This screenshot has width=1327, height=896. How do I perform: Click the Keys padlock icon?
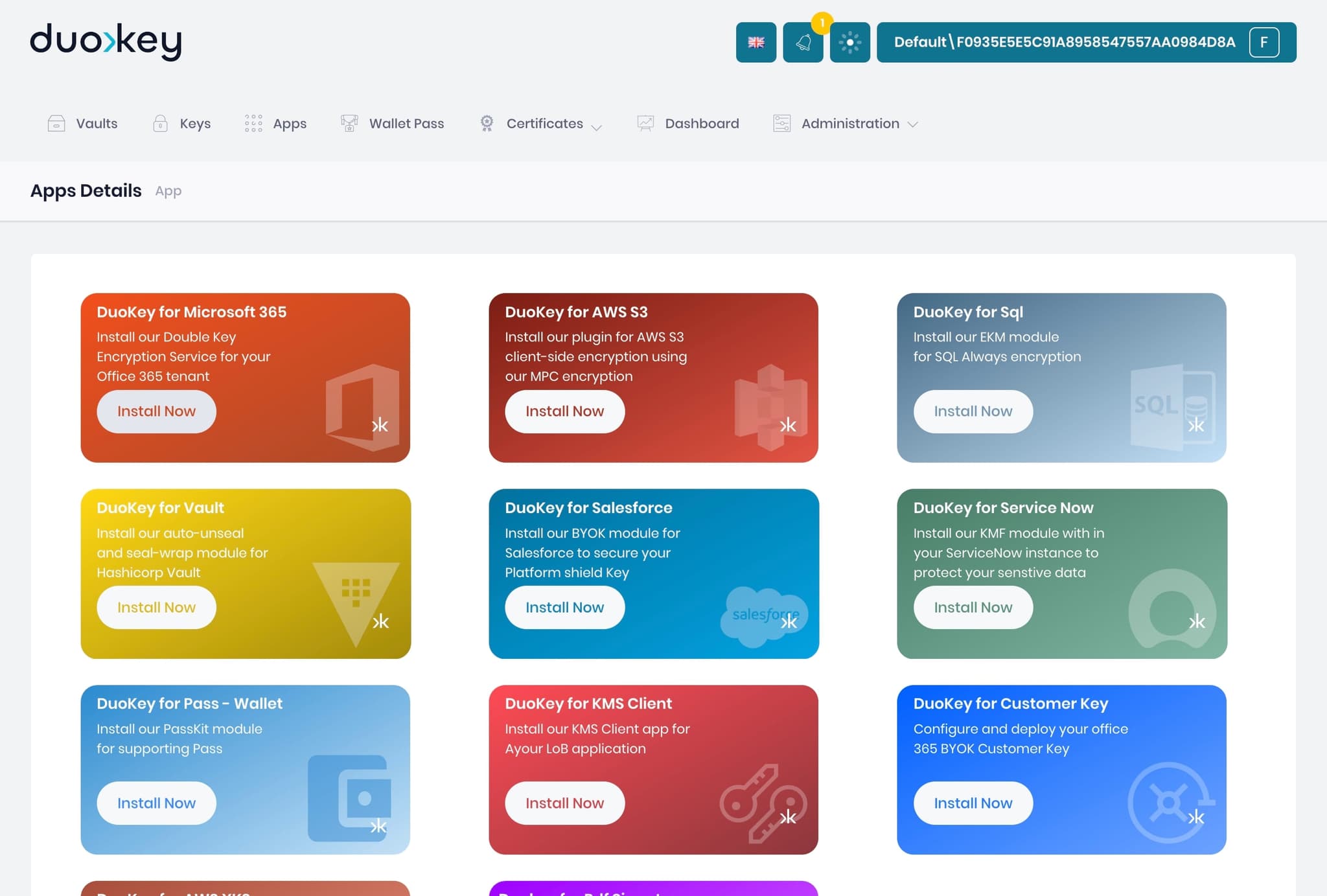160,123
